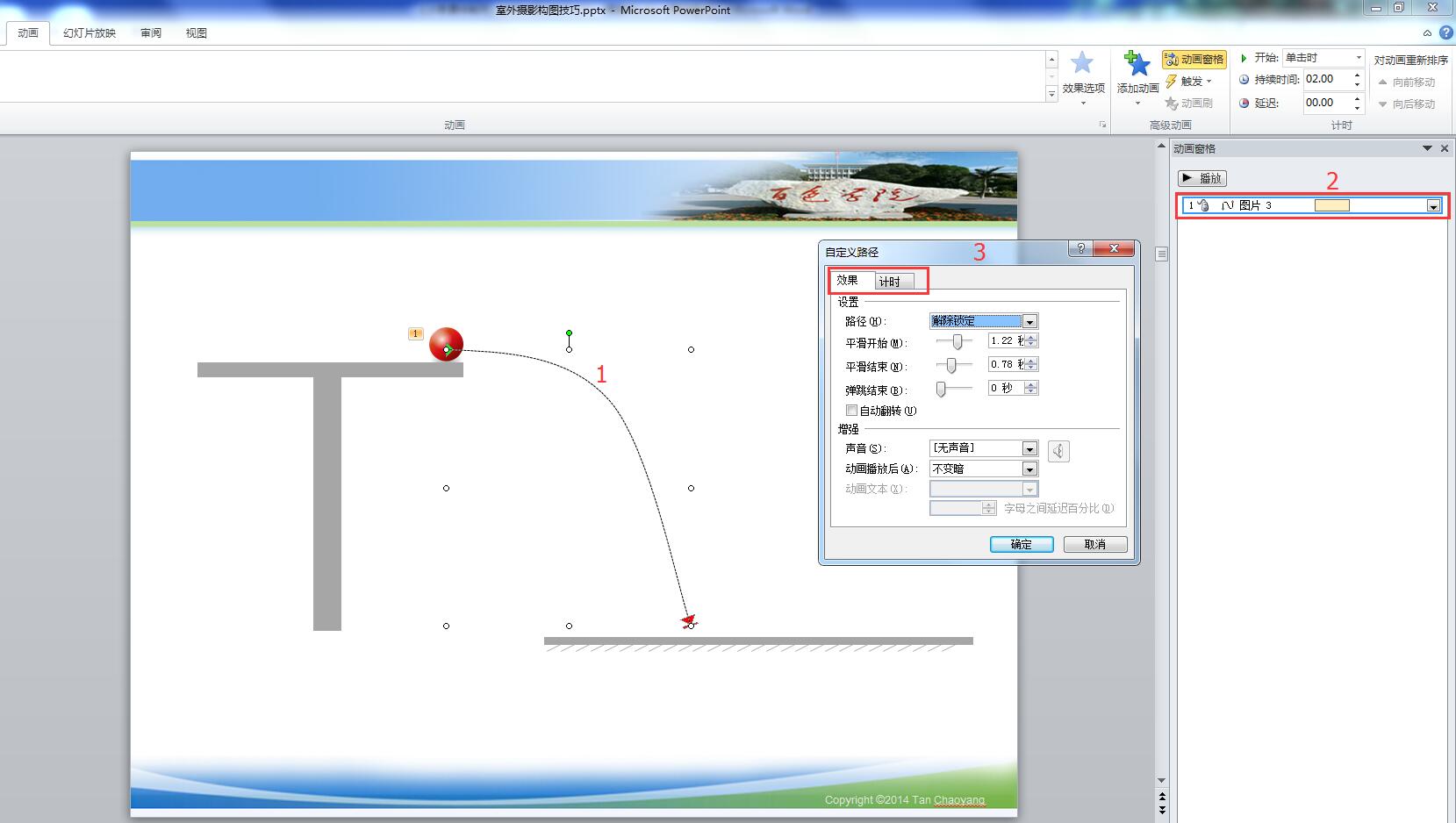
Task: Collapse the ribbon with caret icon
Action: click(x=1427, y=33)
